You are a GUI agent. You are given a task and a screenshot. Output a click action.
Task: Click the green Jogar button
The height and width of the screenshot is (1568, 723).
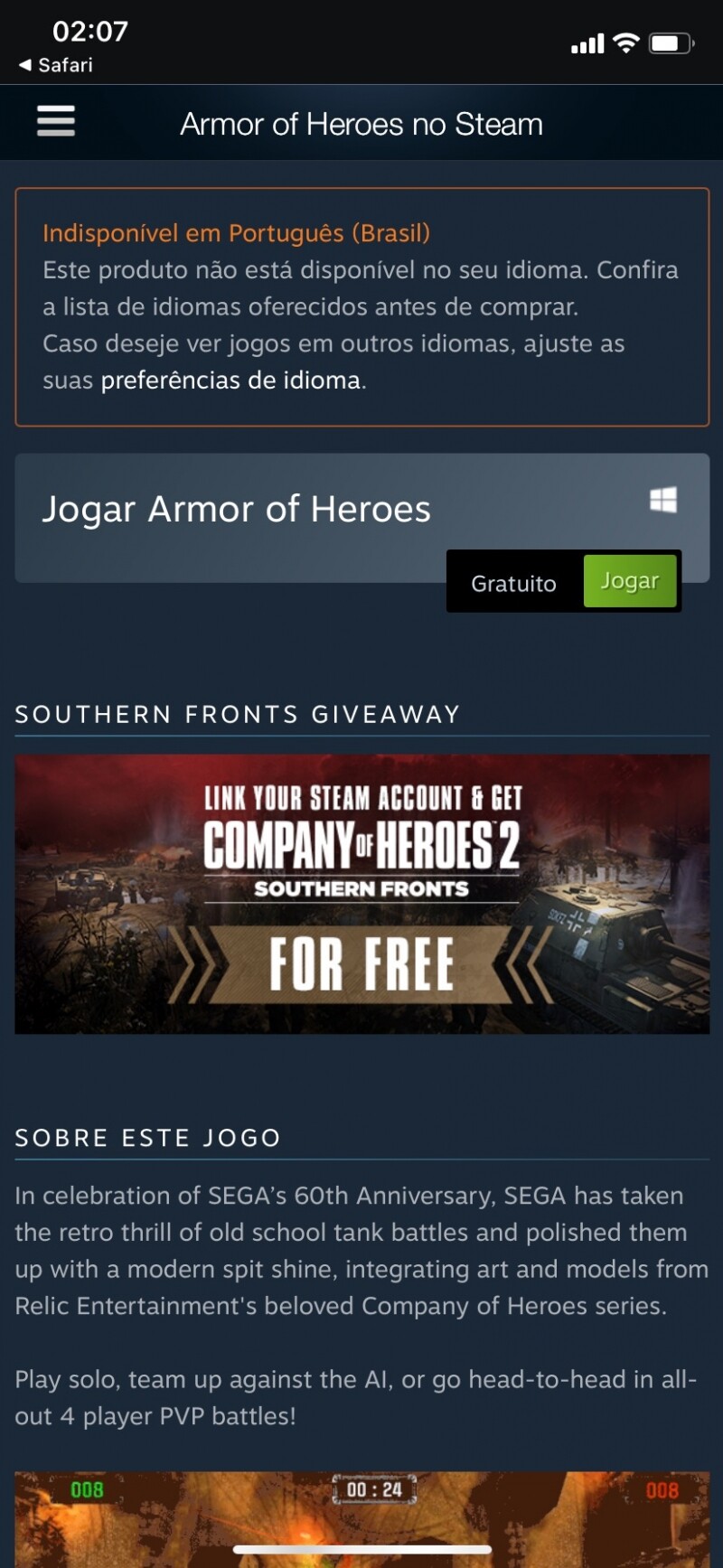tap(630, 581)
